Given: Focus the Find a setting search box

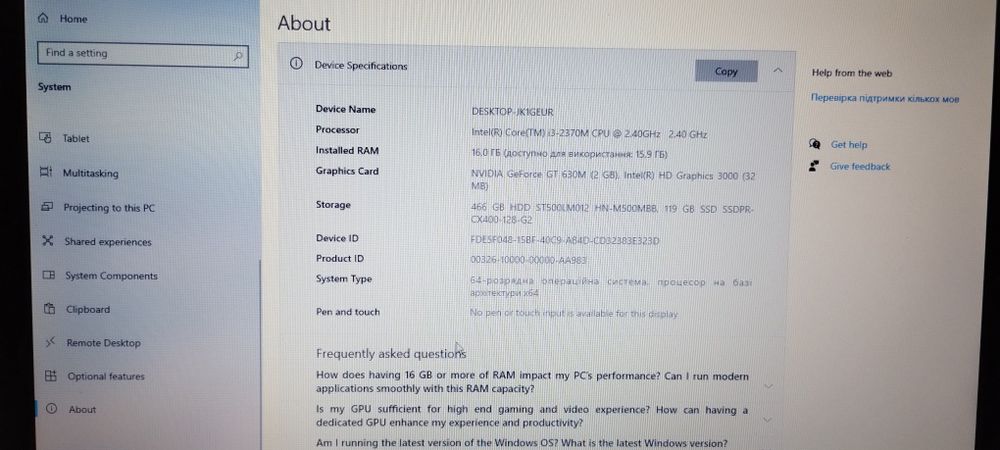Looking at the screenshot, I should tap(143, 55).
